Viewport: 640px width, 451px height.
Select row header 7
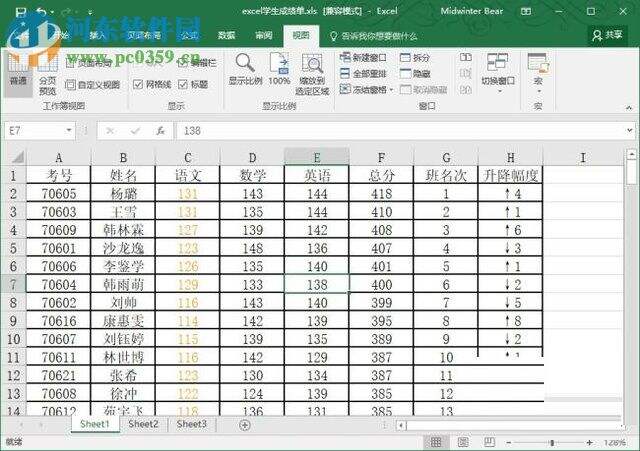13,284
